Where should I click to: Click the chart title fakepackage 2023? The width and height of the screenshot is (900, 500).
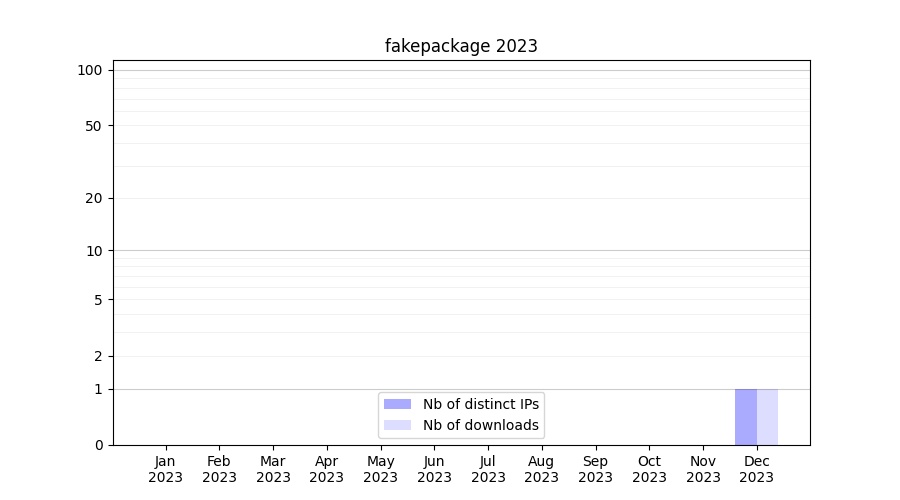coord(461,46)
